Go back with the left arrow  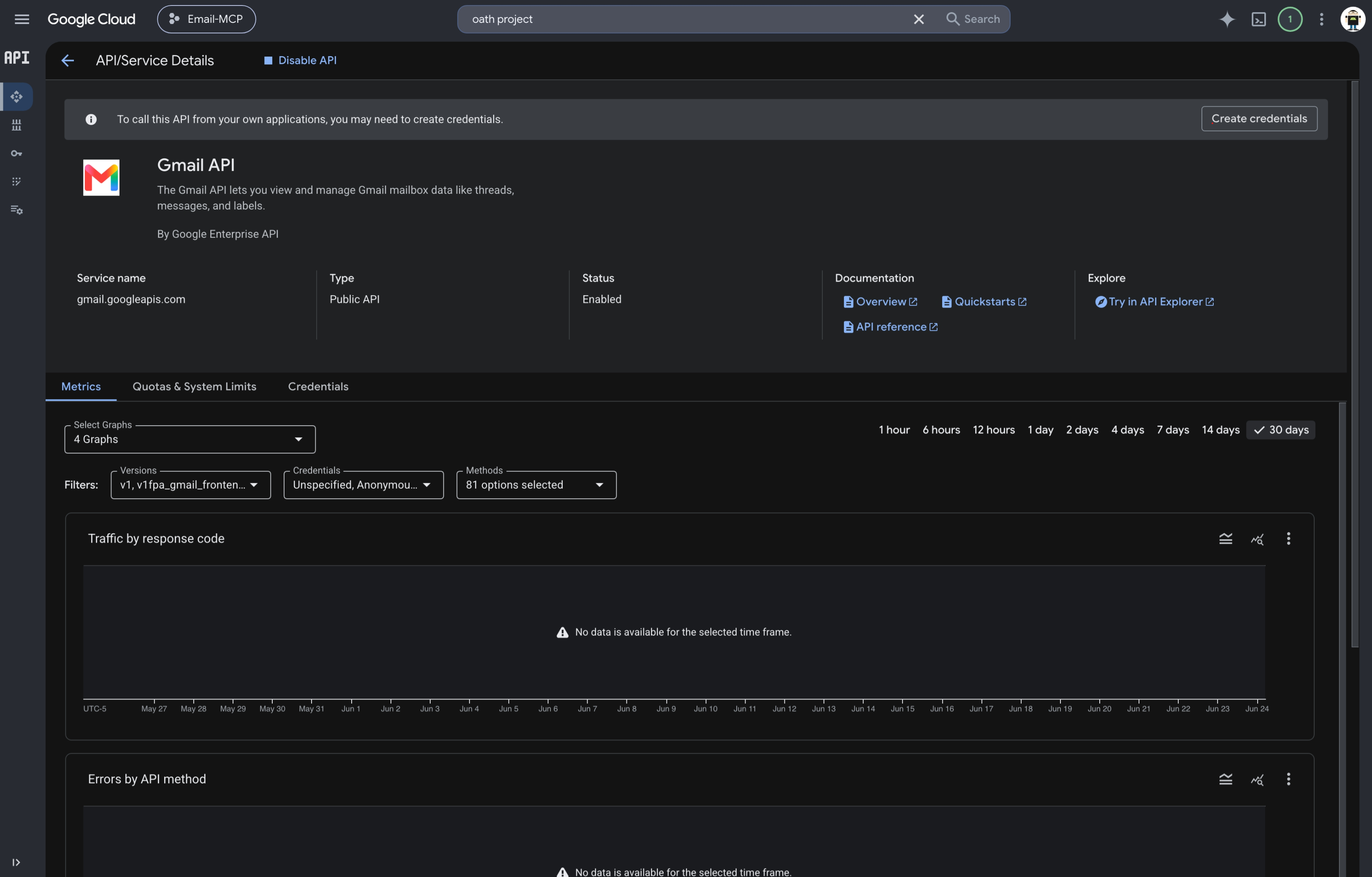(68, 60)
